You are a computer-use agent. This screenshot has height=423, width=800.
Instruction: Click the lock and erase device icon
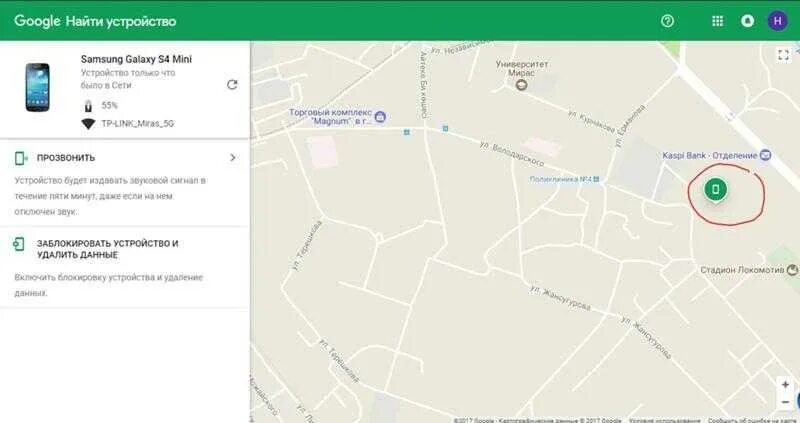pos(19,244)
